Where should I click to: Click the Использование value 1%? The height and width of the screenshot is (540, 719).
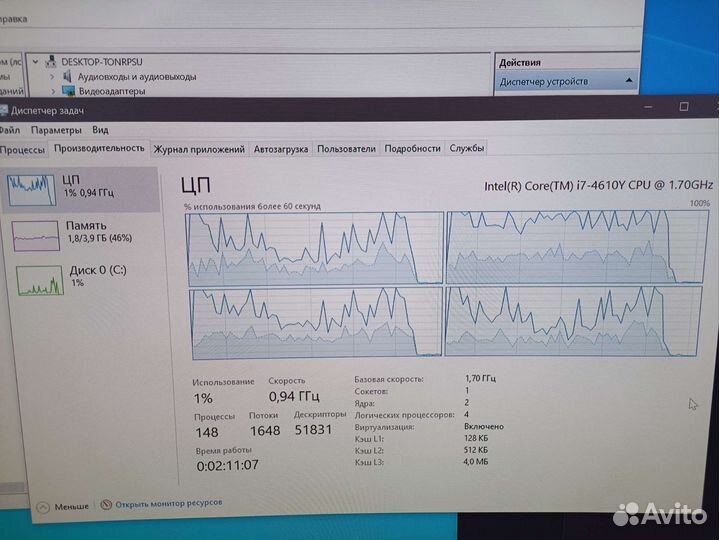click(x=203, y=398)
